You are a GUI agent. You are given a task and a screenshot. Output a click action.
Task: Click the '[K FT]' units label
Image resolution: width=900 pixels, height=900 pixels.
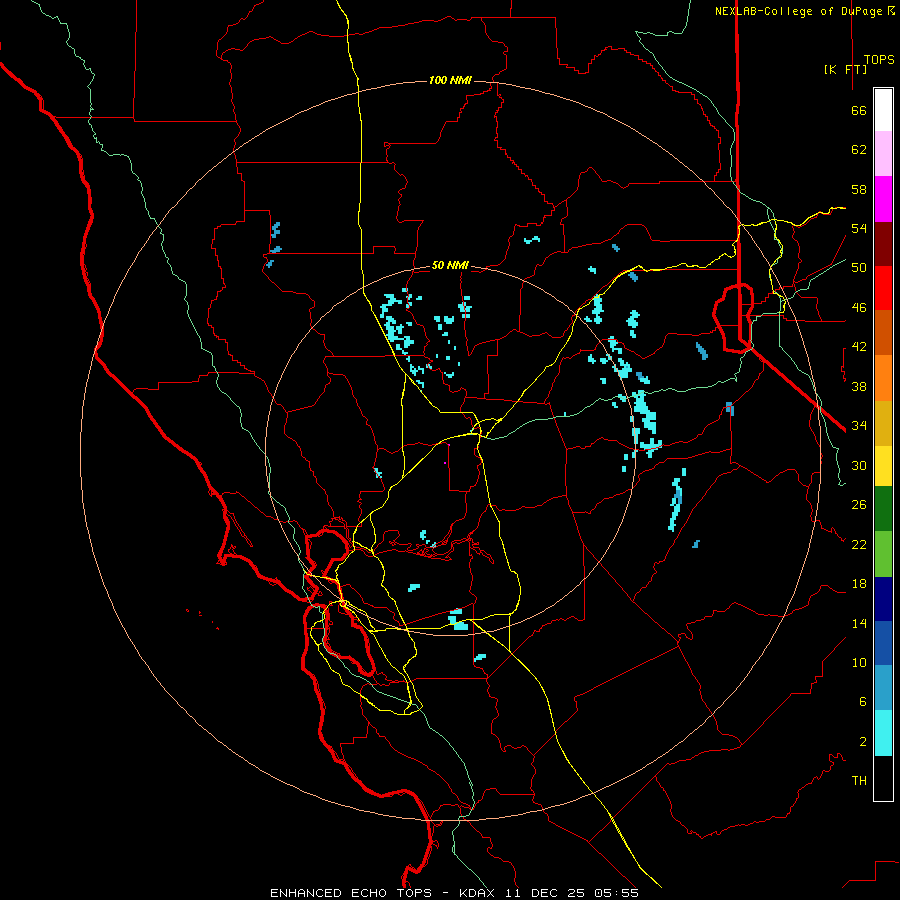click(845, 69)
